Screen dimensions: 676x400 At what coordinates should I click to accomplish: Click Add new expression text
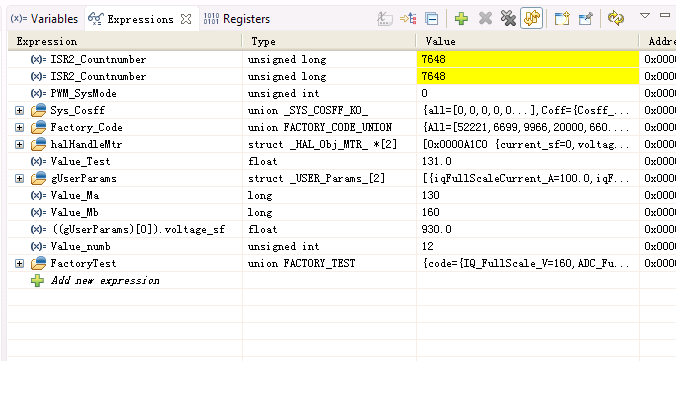pos(105,281)
